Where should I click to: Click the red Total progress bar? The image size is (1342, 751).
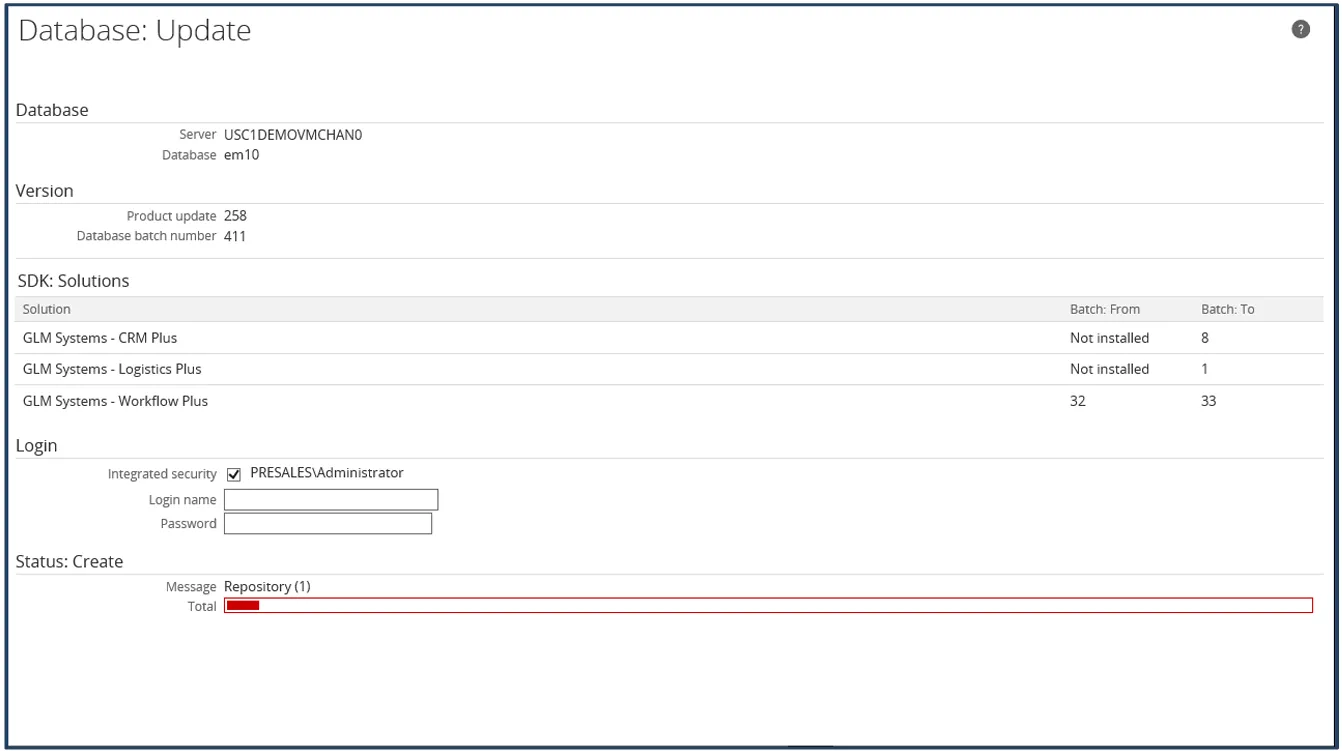pyautogui.click(x=767, y=605)
